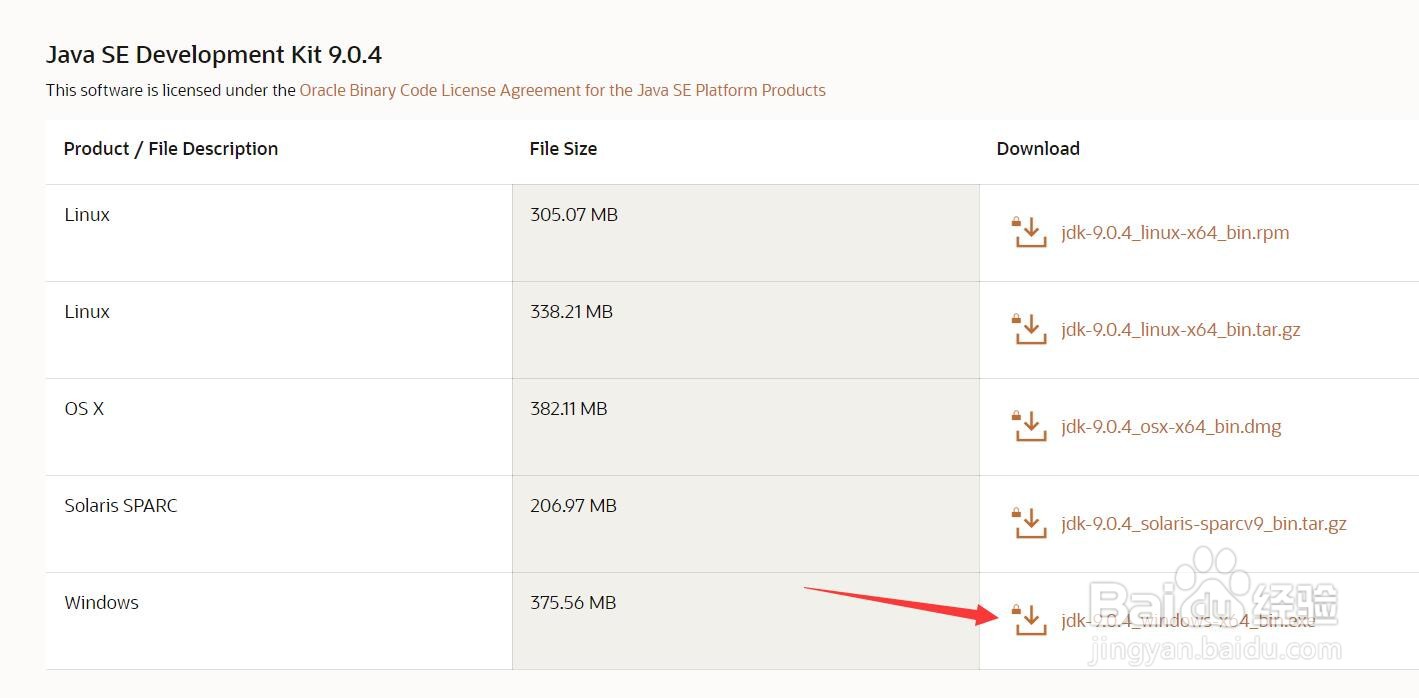Click the download icon beside the linux-x64 tar.gz file
The image size is (1419, 698).
point(1029,329)
